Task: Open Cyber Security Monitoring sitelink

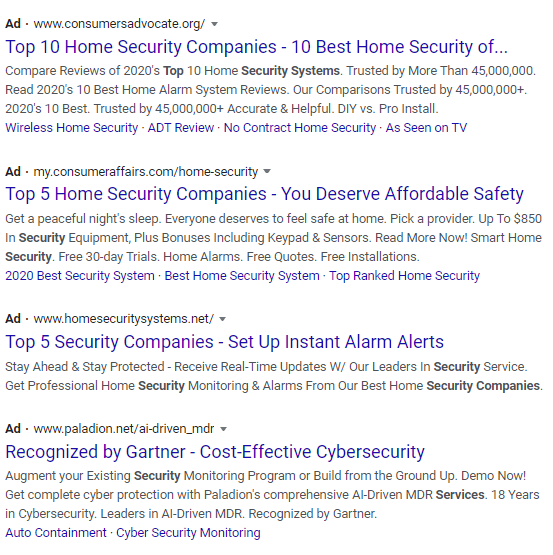Action: [188, 533]
